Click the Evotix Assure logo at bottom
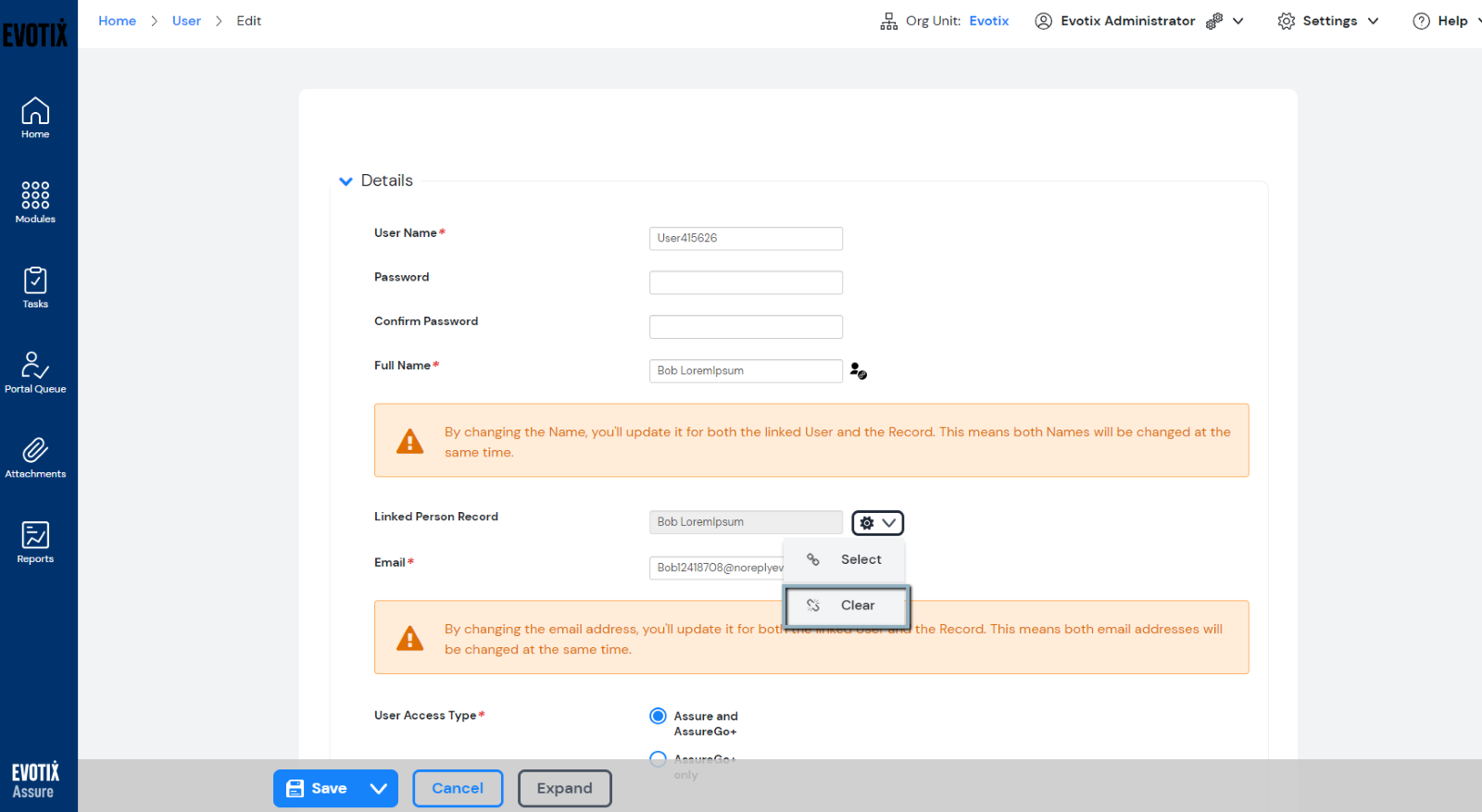Image resolution: width=1482 pixels, height=812 pixels. click(34, 781)
